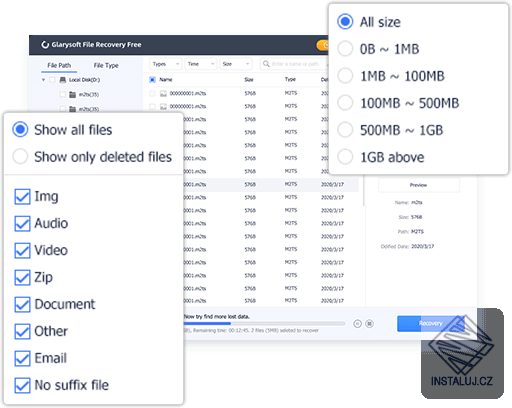Toggle the Video checkbox
Viewport: 512px width, 408px height.
22,251
